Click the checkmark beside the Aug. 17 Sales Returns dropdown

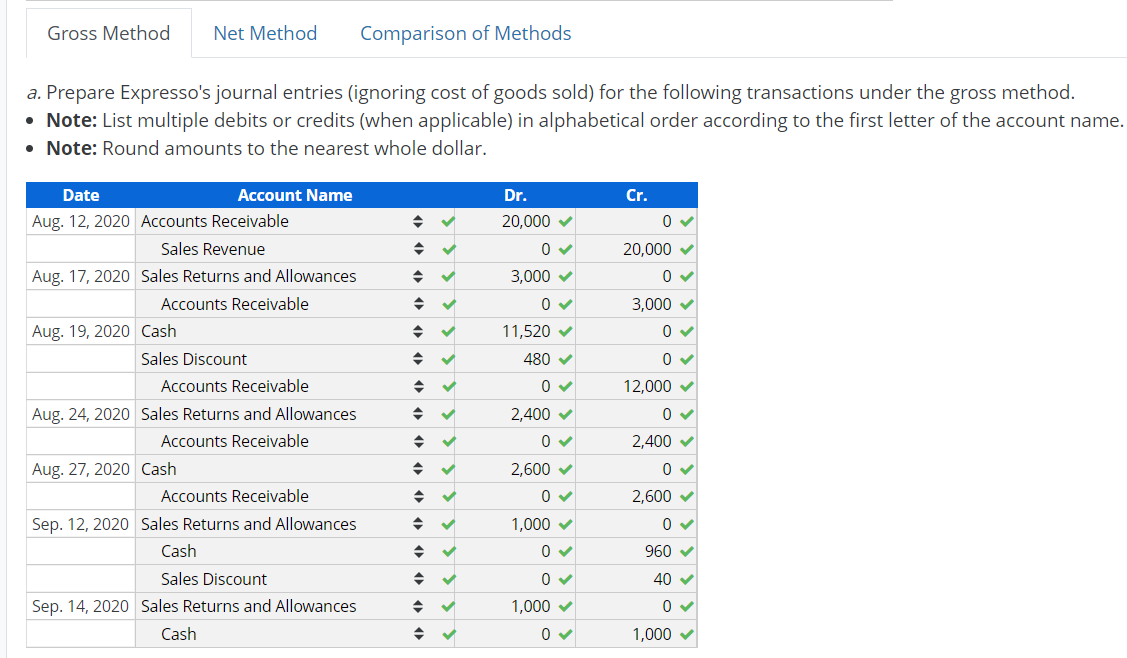point(448,276)
